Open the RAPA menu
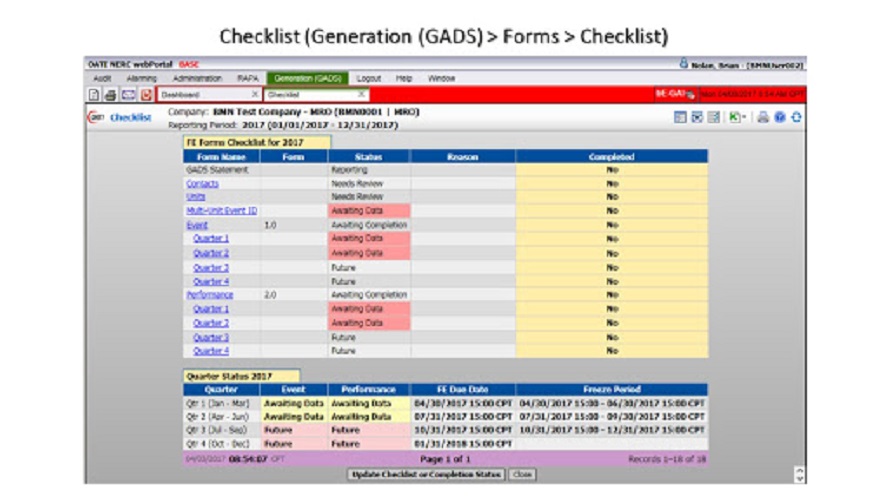The image size is (890, 500). pos(247,78)
